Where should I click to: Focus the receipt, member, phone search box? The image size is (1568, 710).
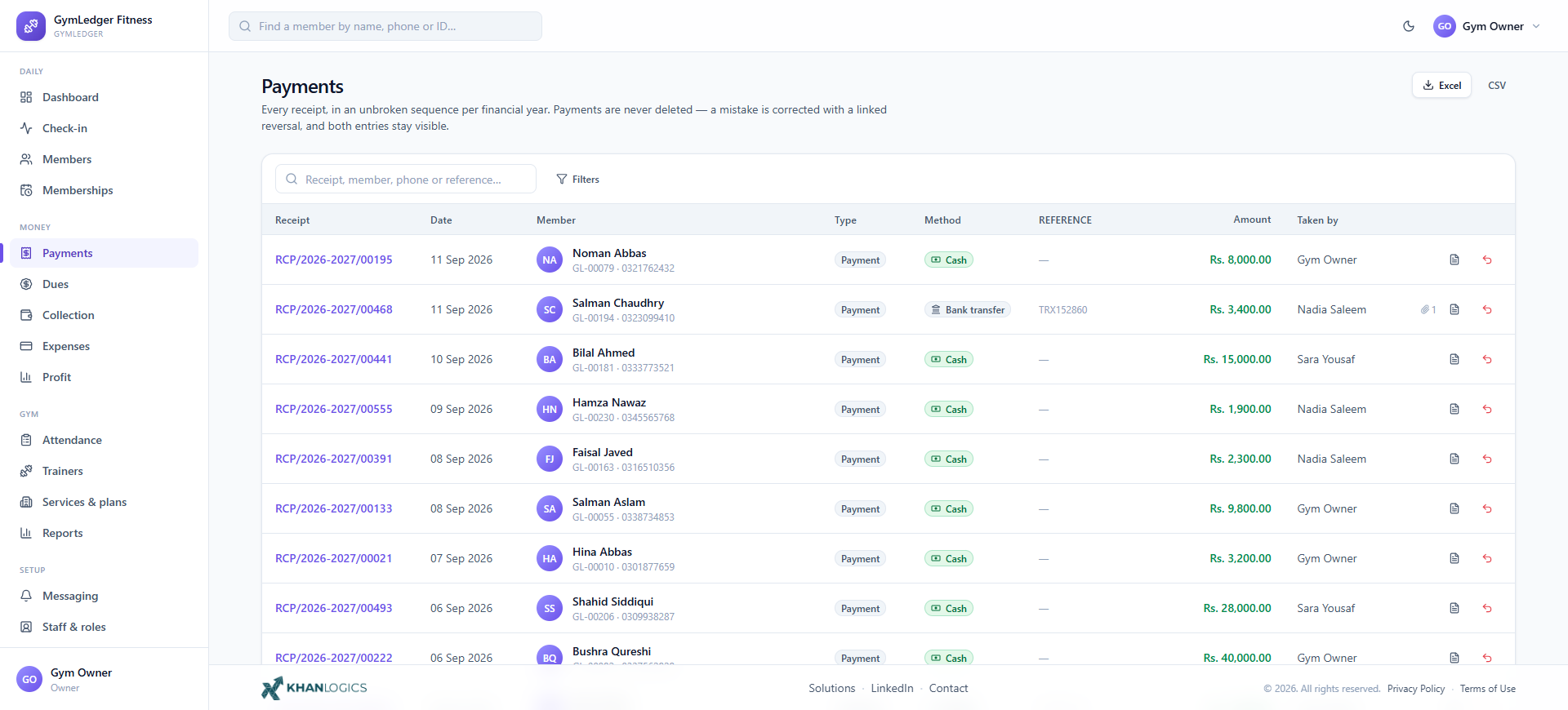[x=406, y=179]
